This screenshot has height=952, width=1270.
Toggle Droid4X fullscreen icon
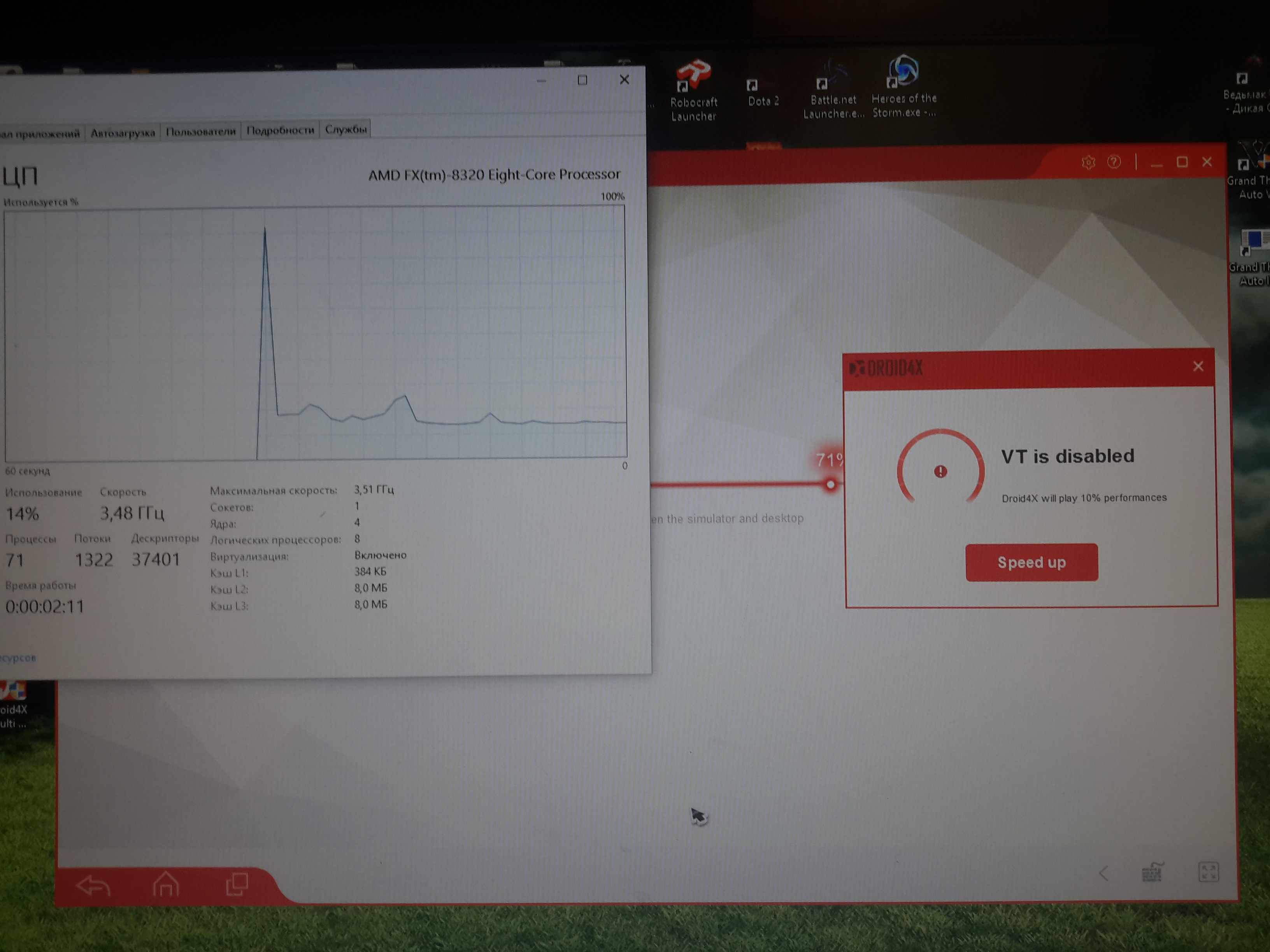[1209, 872]
